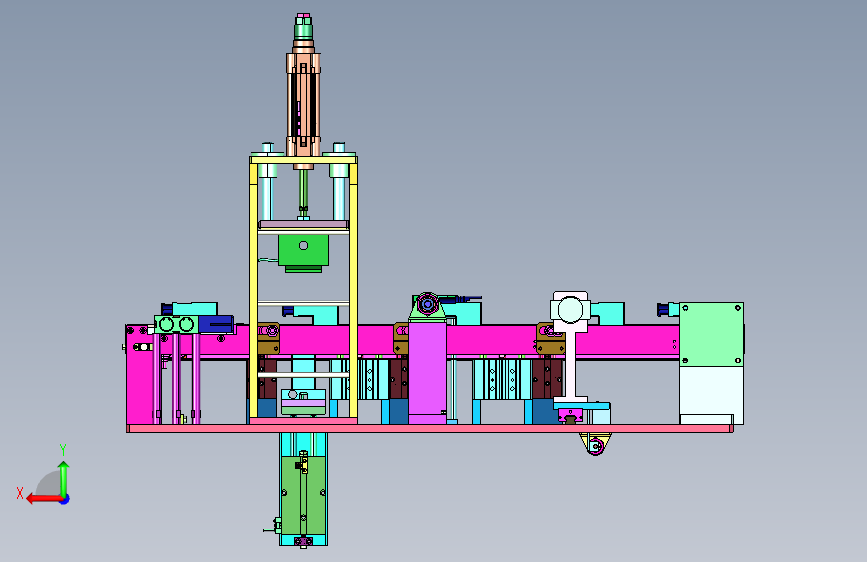Click the red X axis arrow of triad
The height and width of the screenshot is (562, 867).
pyautogui.click(x=43, y=499)
